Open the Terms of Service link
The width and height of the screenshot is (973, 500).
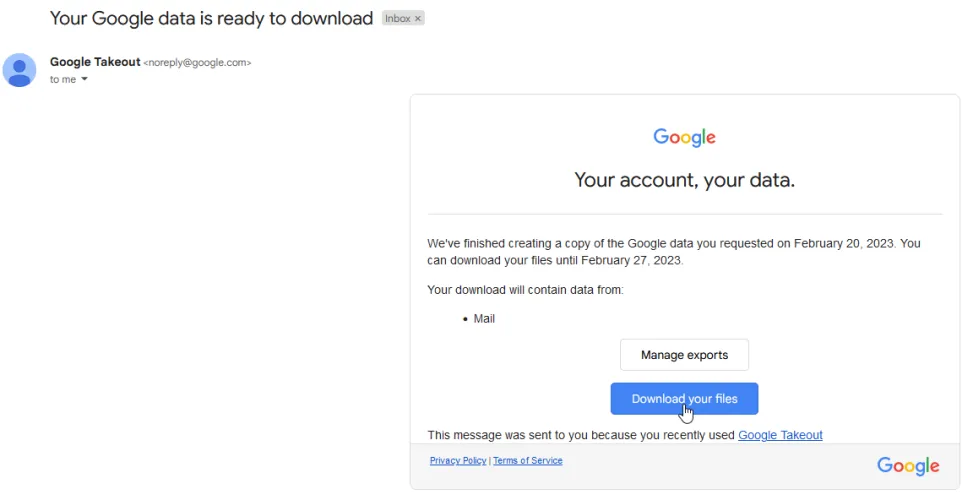528,461
